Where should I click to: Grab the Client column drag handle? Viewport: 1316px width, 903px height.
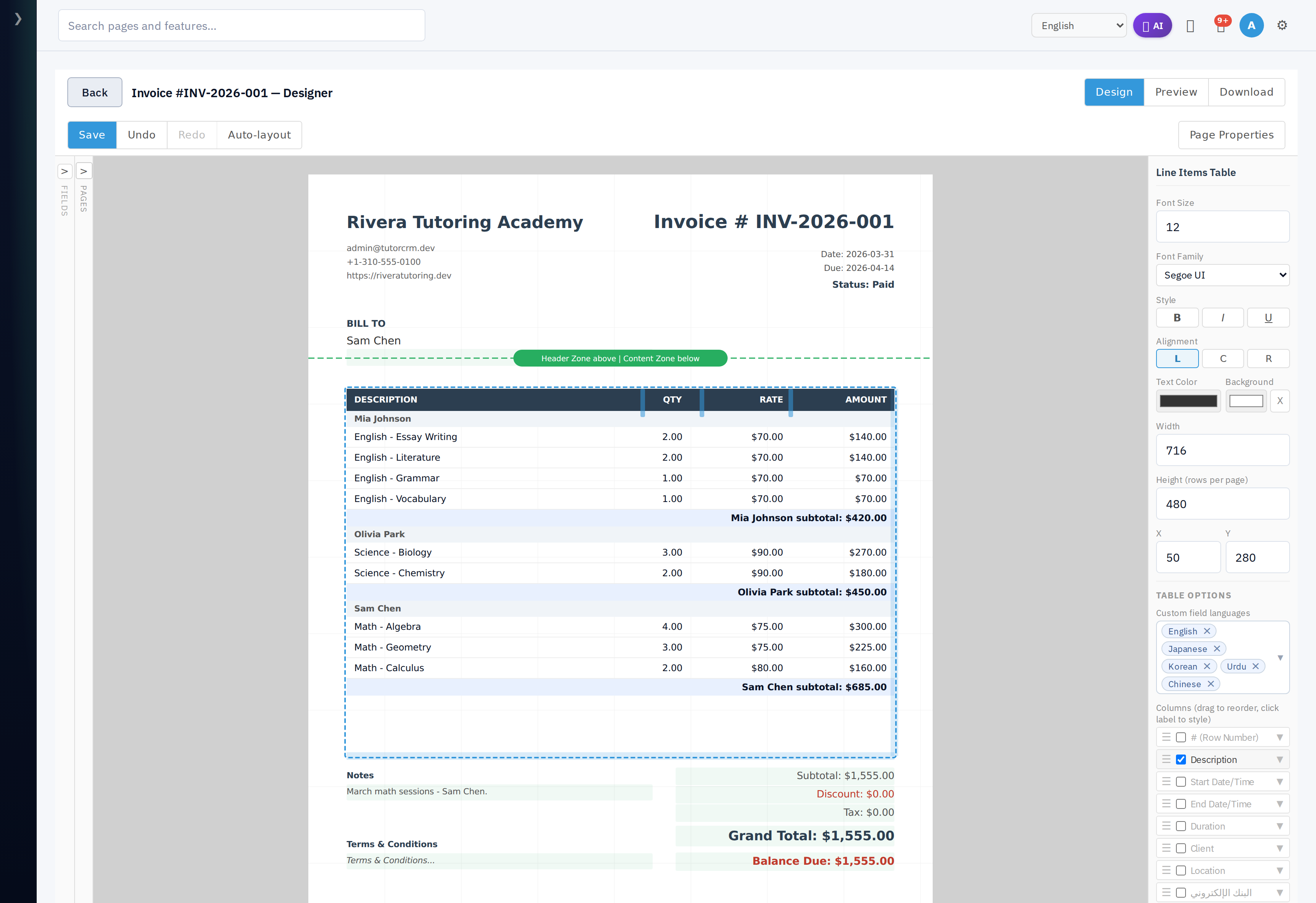point(1166,848)
